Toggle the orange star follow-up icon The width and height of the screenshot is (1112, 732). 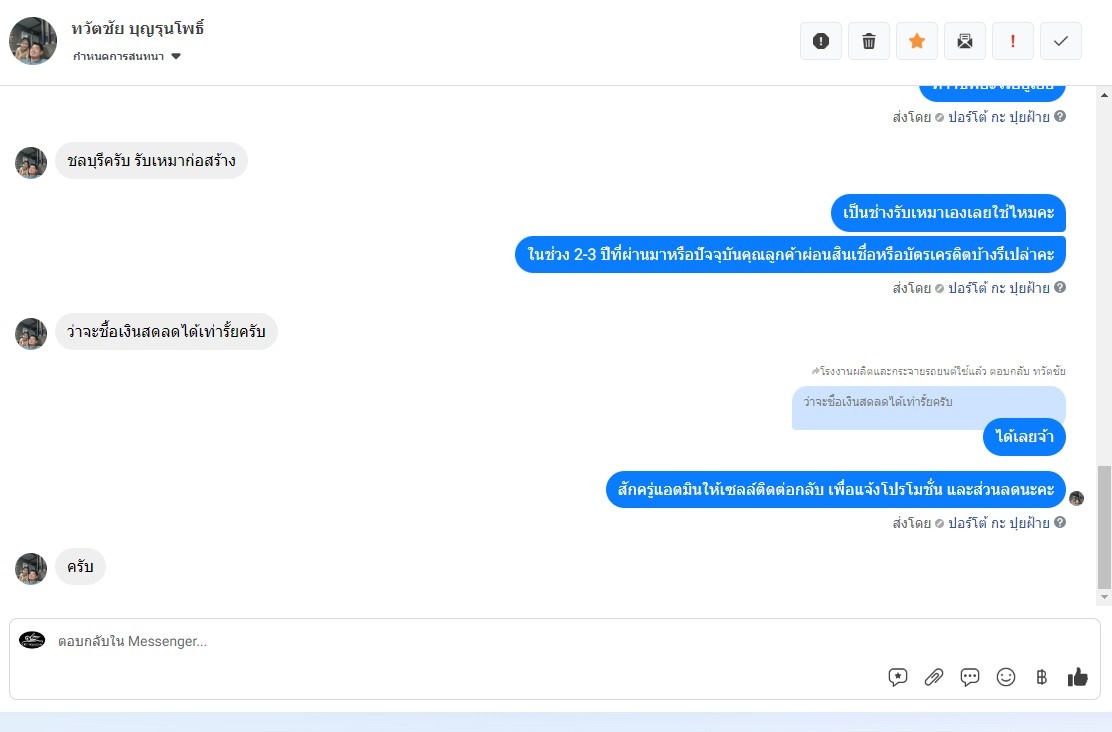917,41
